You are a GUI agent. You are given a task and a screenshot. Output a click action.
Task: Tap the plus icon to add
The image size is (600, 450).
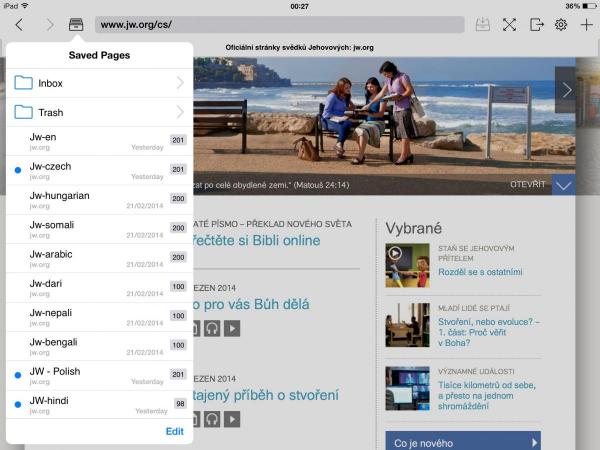coord(586,24)
